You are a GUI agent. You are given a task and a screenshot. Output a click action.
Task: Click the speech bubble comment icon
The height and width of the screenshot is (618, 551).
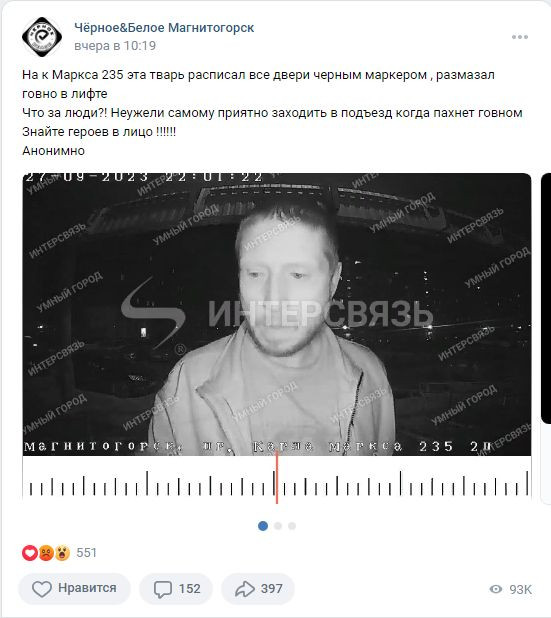click(162, 589)
